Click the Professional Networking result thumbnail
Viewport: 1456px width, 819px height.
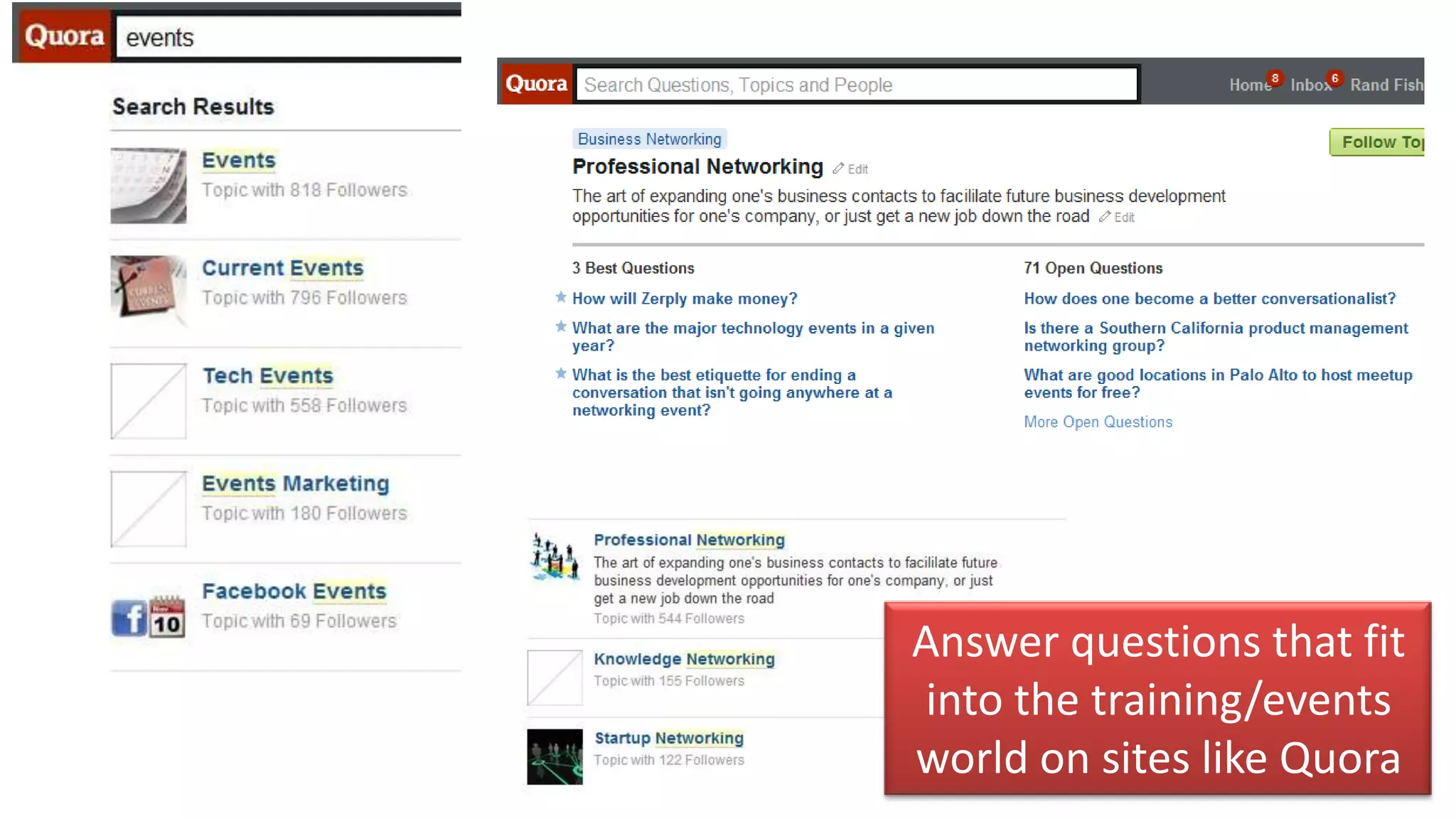tap(555, 557)
